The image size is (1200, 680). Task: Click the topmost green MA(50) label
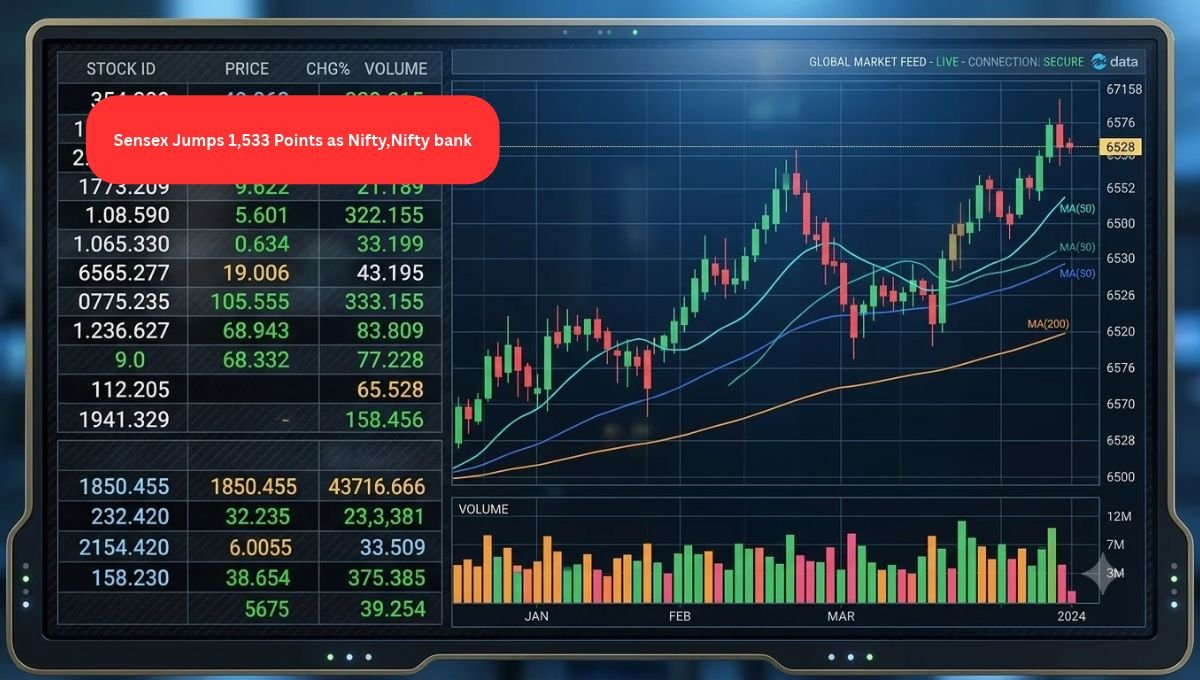1077,209
